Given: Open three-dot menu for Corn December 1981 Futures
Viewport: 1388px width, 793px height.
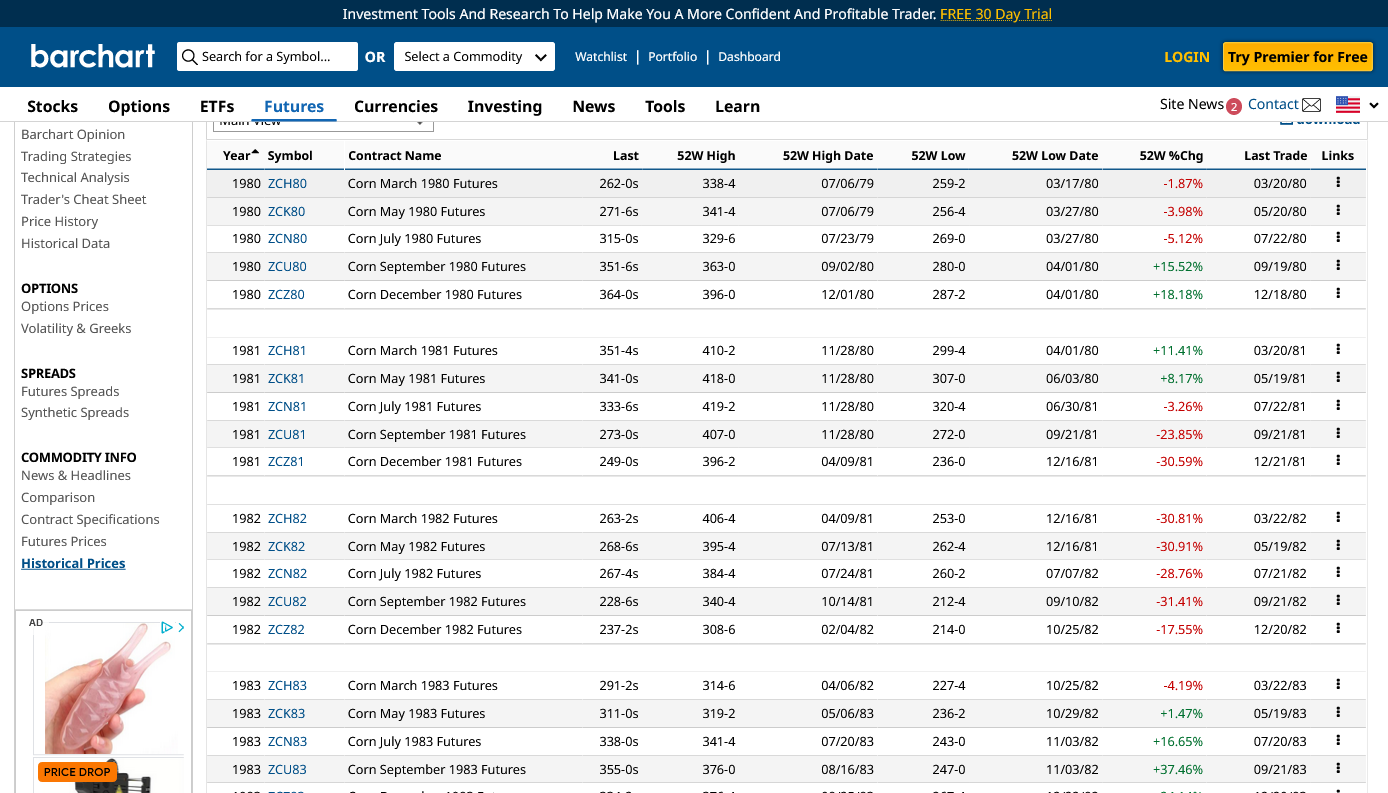Looking at the screenshot, I should click(1337, 461).
